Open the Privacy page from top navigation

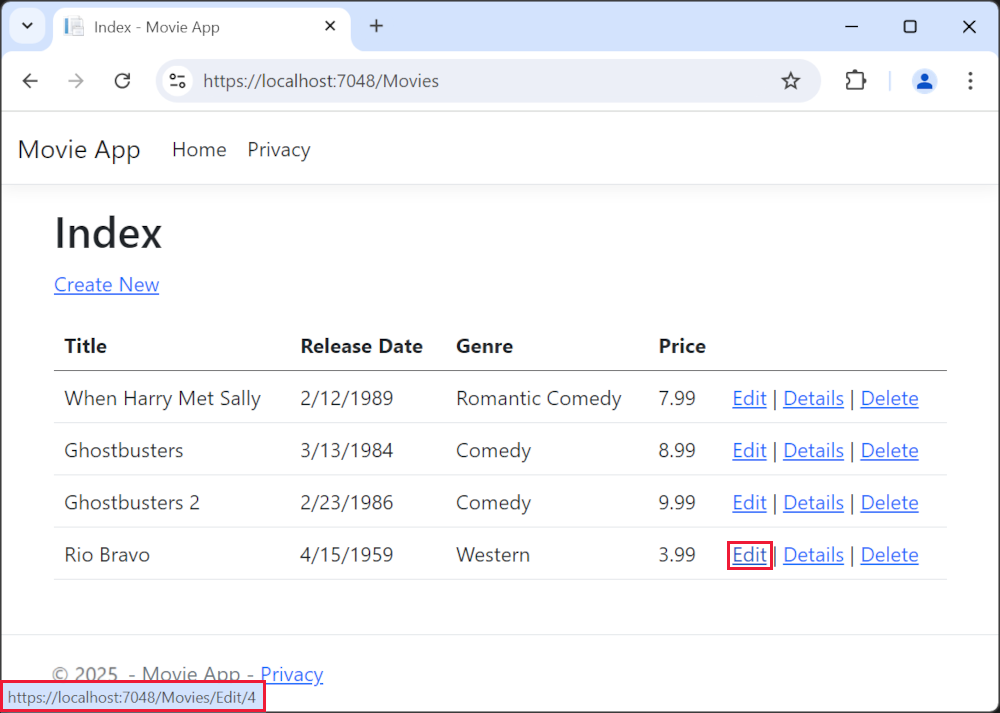(x=278, y=149)
